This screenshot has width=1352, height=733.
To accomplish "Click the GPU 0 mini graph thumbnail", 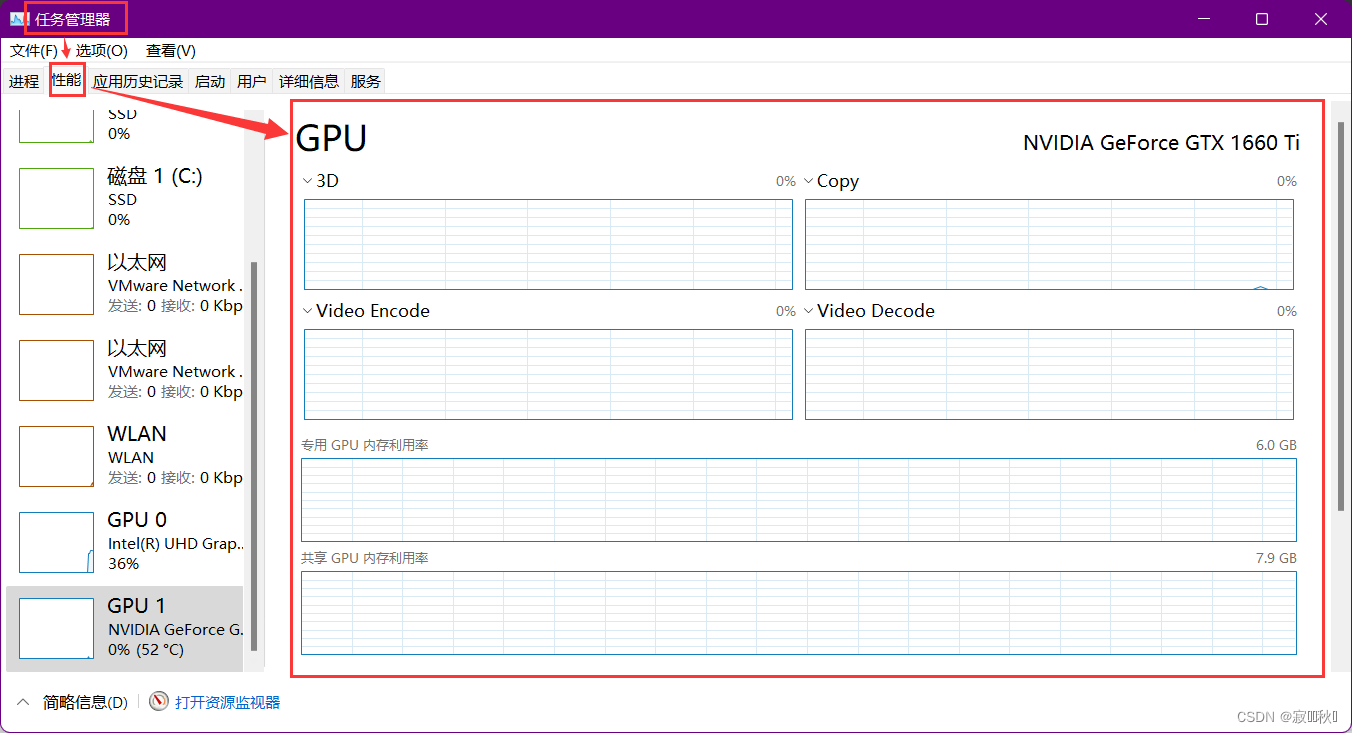I will 56,542.
